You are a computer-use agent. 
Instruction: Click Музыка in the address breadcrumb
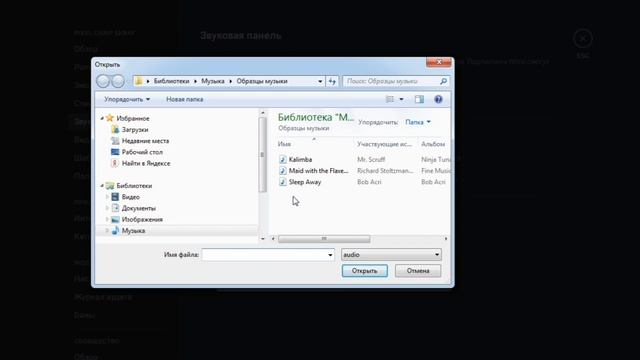coord(213,81)
